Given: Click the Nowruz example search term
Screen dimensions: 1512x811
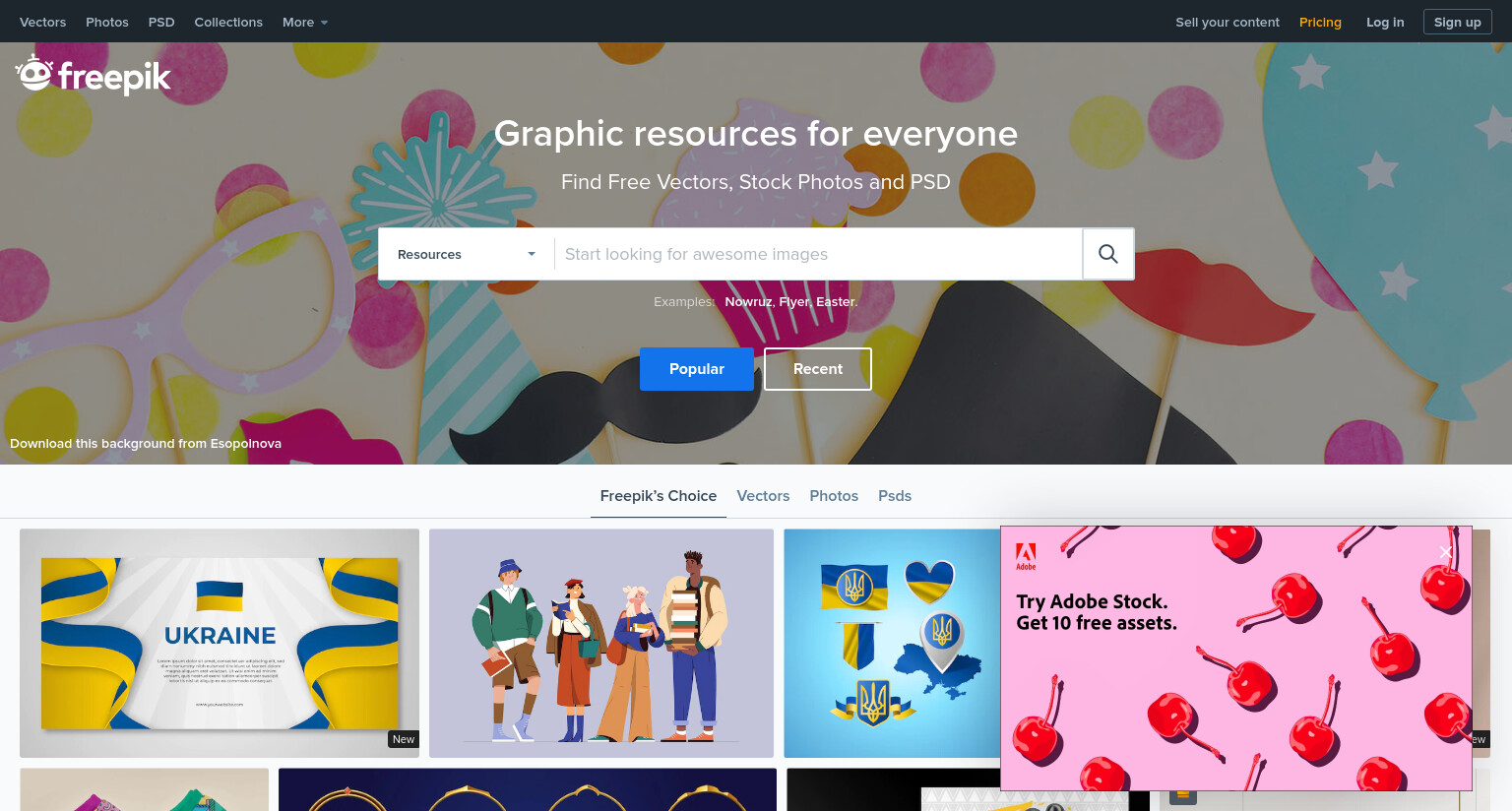Looking at the screenshot, I should (748, 302).
